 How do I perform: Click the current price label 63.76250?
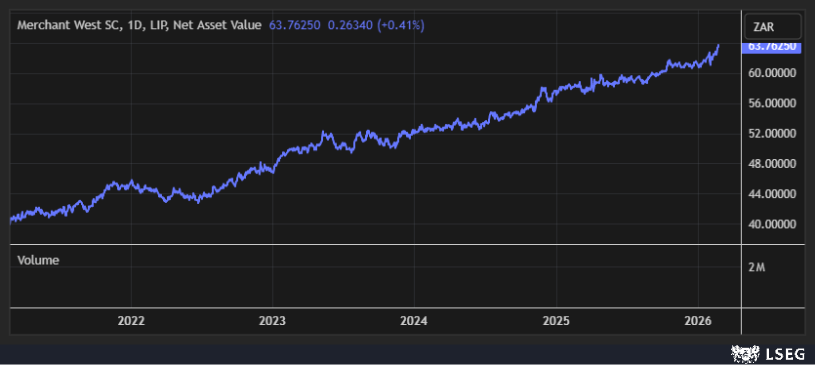771,47
